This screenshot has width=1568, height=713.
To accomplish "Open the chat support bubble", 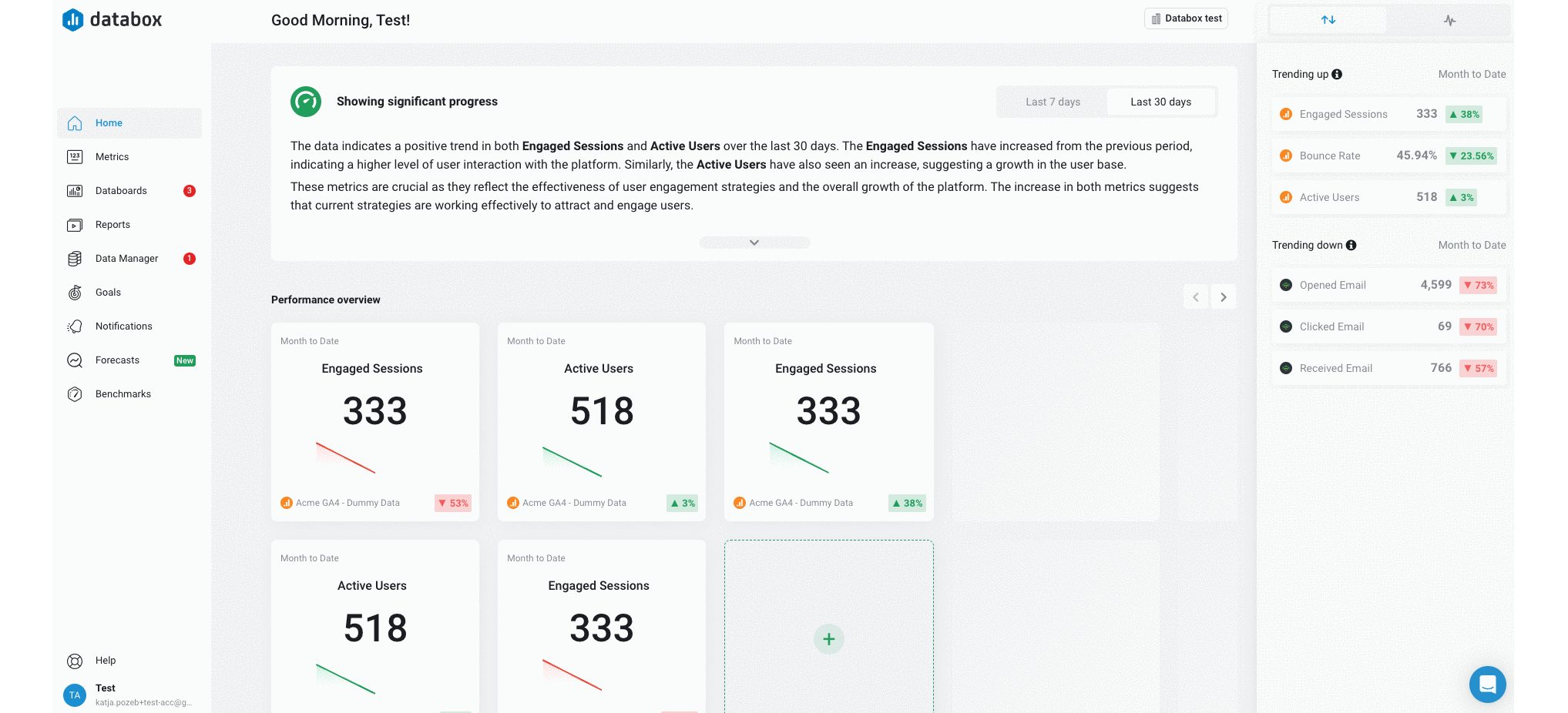I will pyautogui.click(x=1487, y=685).
